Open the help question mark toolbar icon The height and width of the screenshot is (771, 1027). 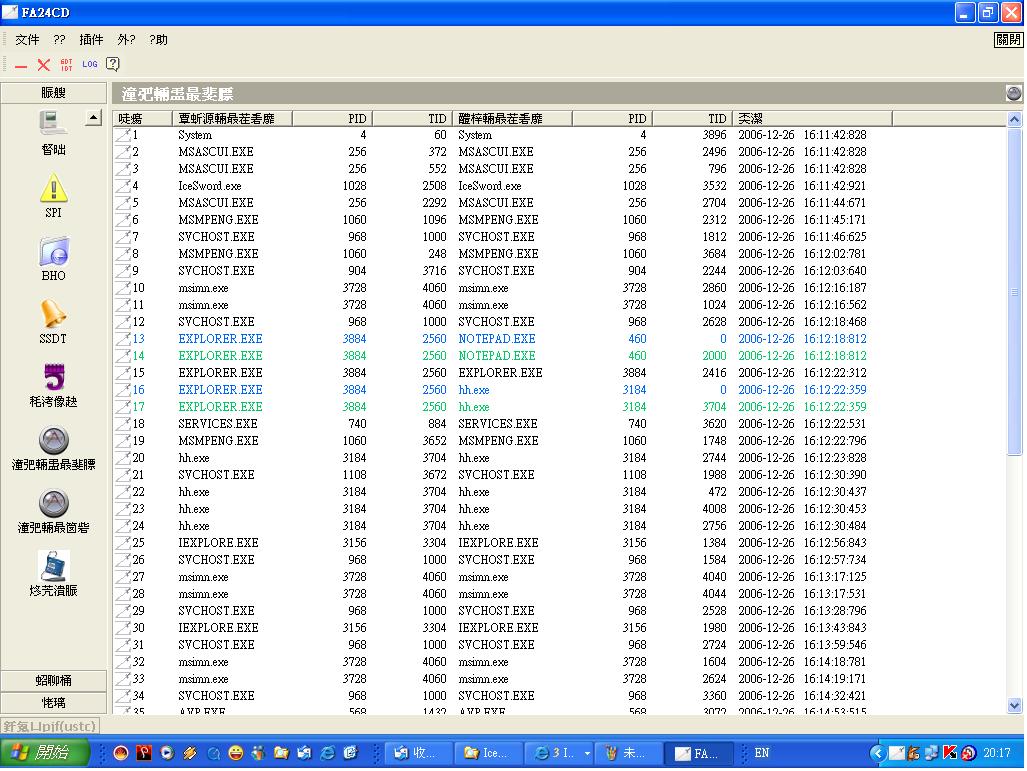(x=113, y=65)
